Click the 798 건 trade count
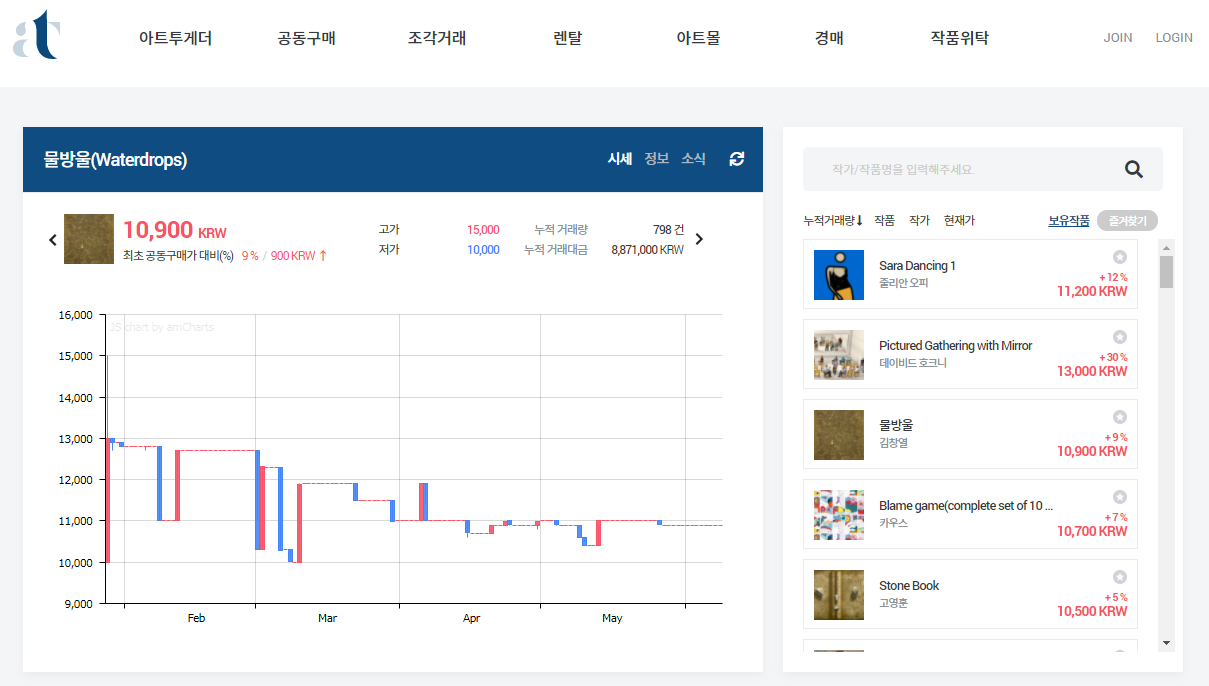Image resolution: width=1209 pixels, height=686 pixels. click(668, 230)
